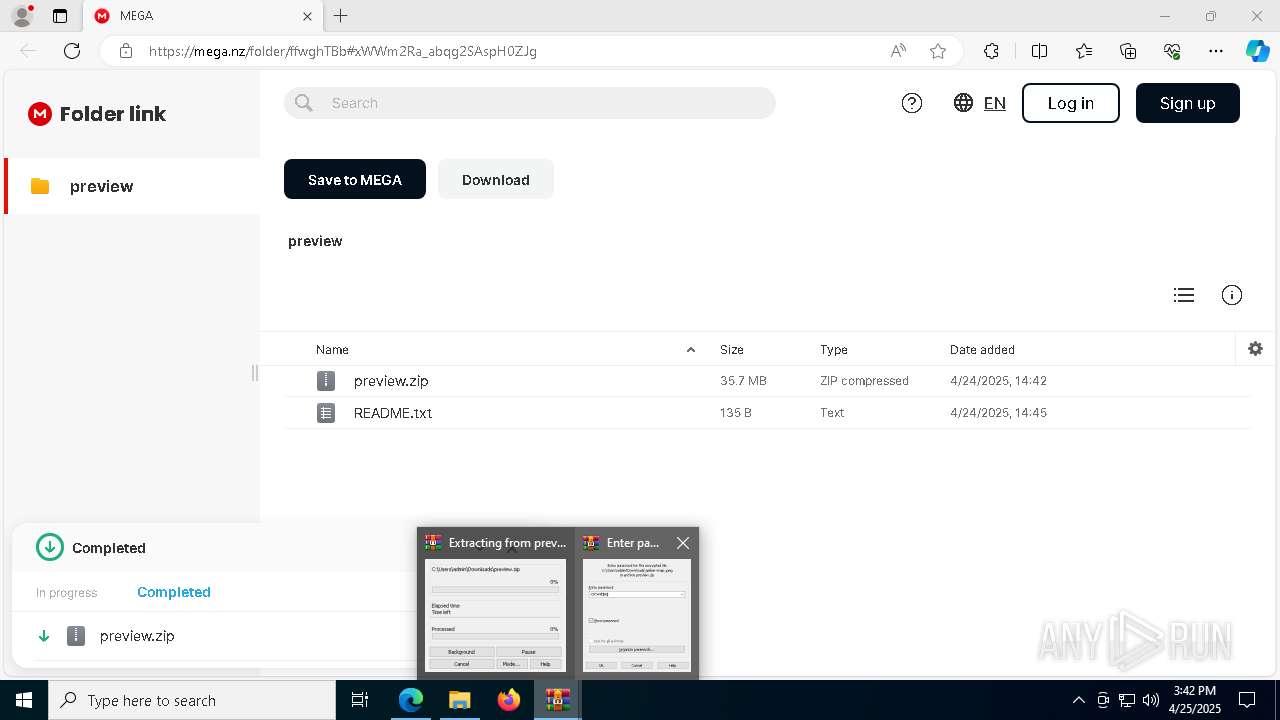Open Copilot sidebar icon
The height and width of the screenshot is (720, 1280).
tap(1257, 51)
